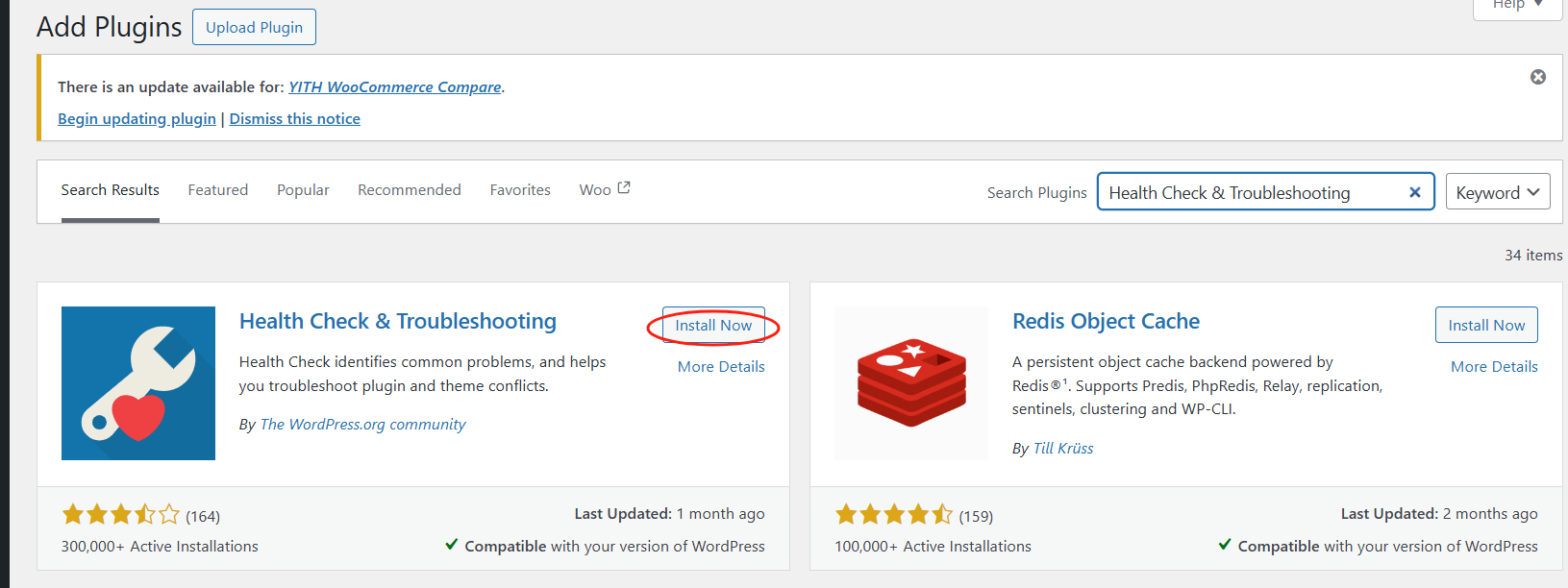Viewport: 1568px width, 588px height.
Task: Install the Redis Object Cache plugin
Action: 1486,326
